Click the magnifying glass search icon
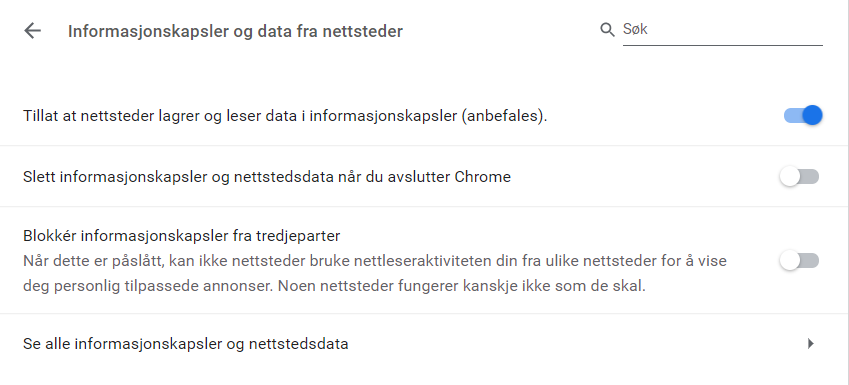This screenshot has height=385, width=849. (608, 29)
